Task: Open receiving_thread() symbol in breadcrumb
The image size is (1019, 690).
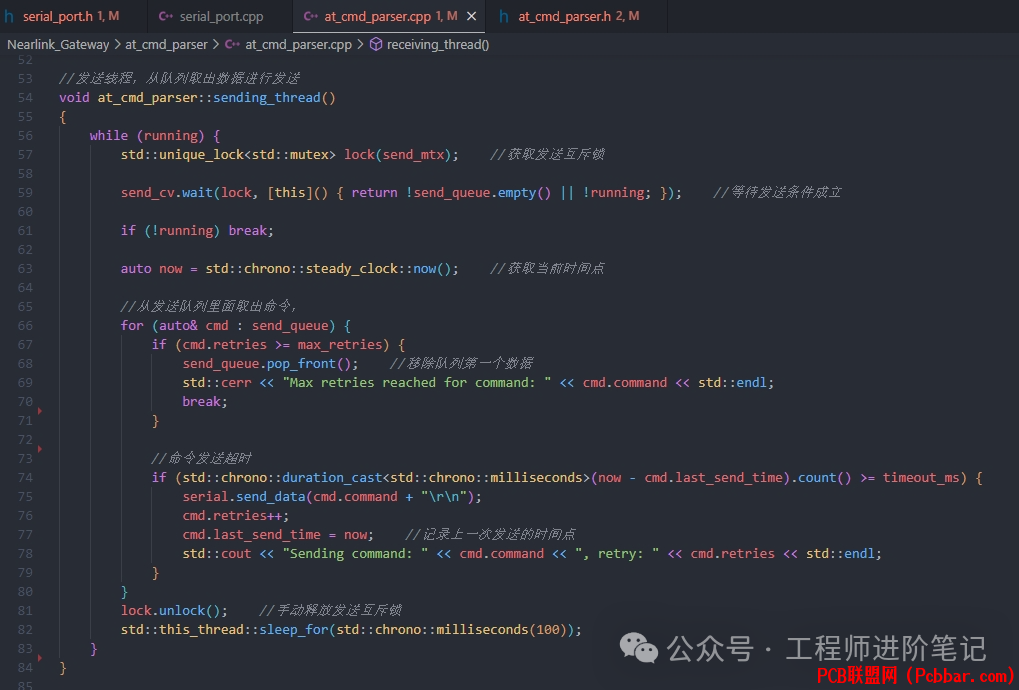Action: [x=438, y=44]
